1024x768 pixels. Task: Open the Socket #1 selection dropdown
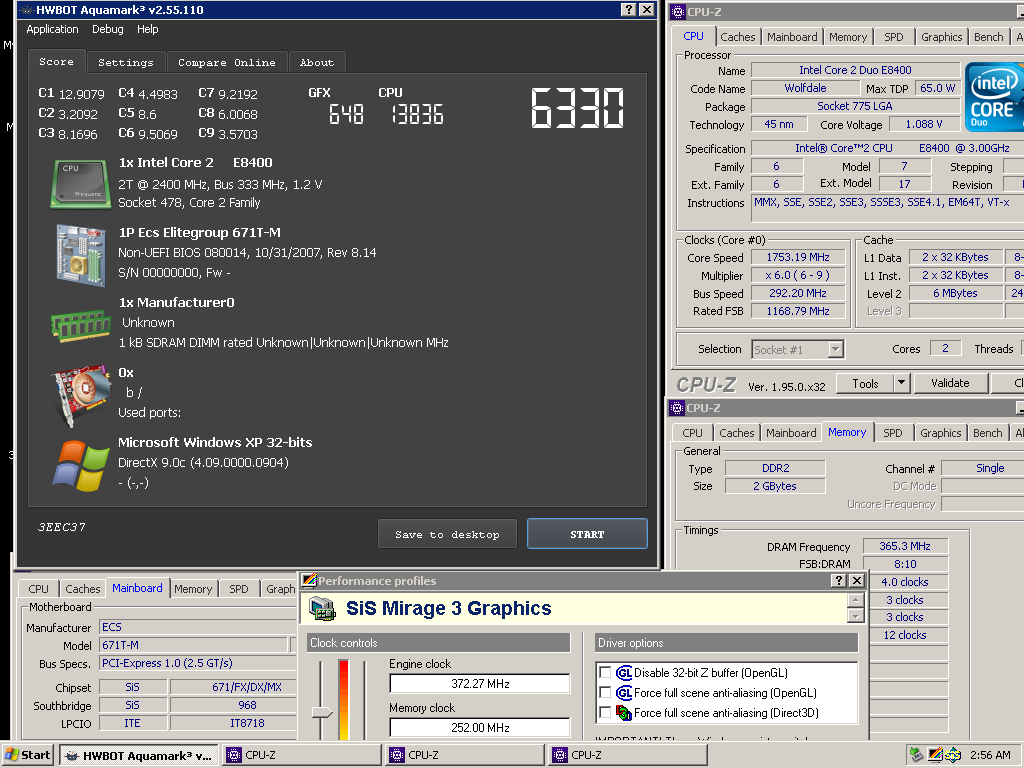click(835, 349)
